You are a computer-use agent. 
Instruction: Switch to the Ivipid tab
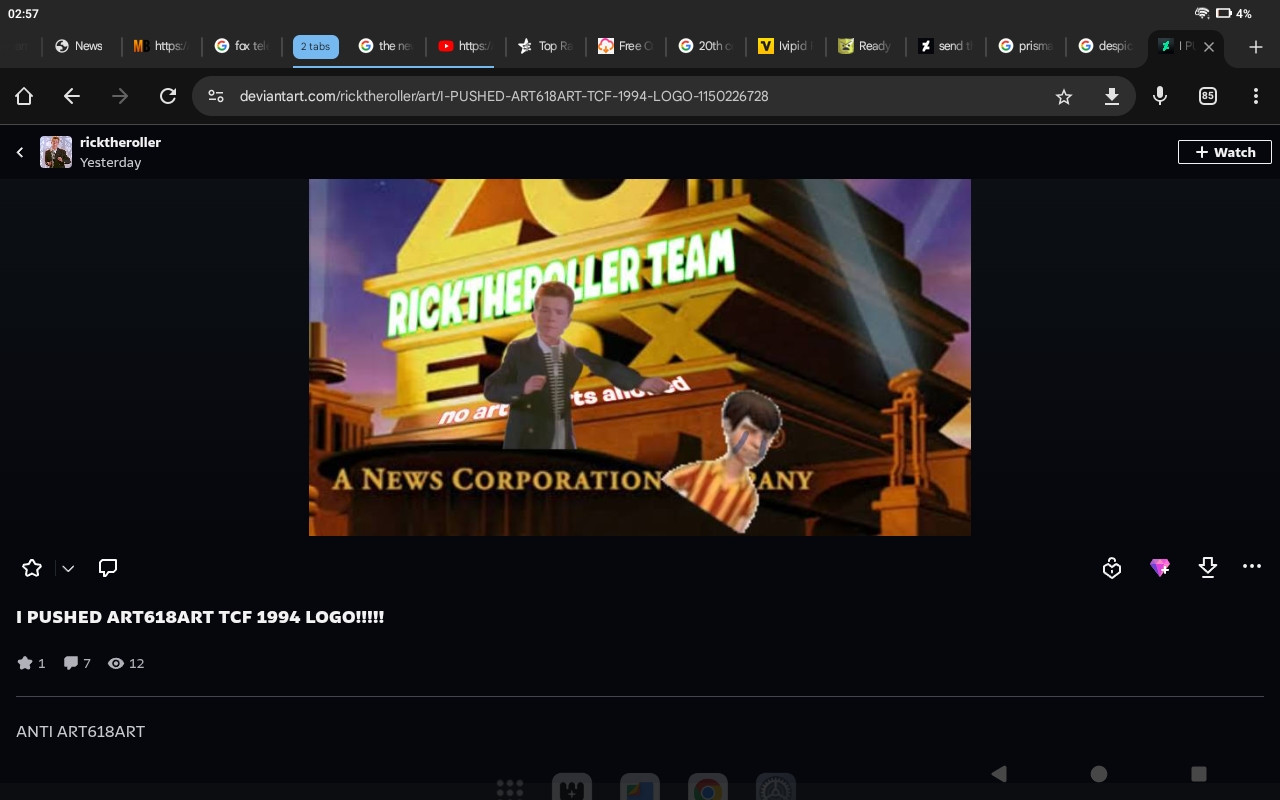786,46
